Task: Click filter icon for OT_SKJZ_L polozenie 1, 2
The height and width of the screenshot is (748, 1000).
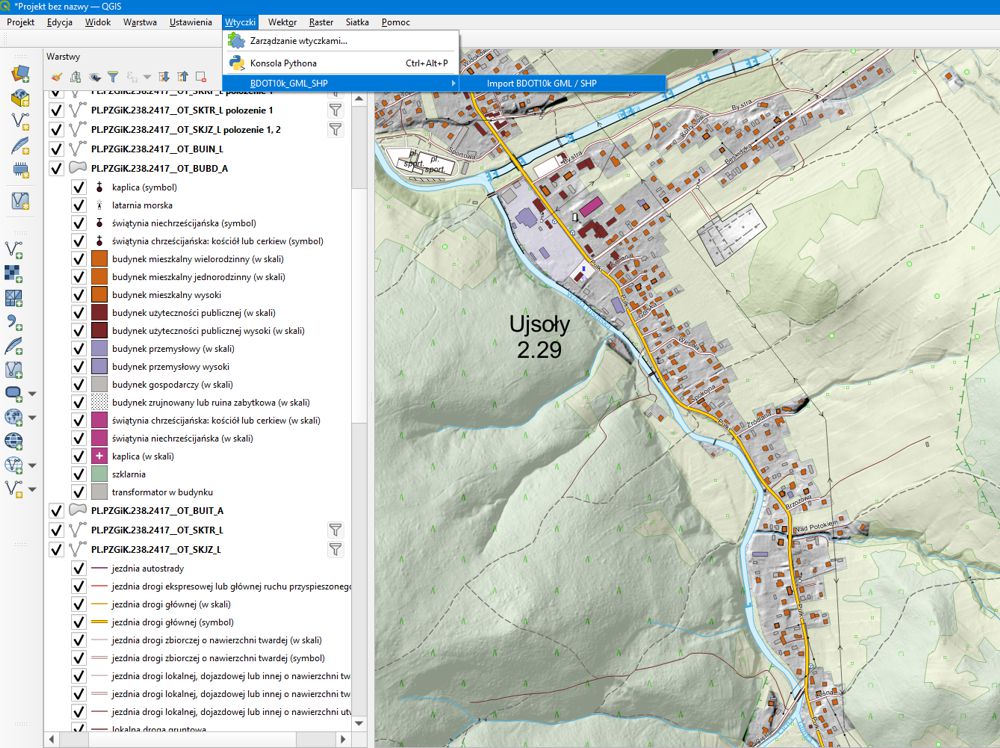Action: (335, 129)
